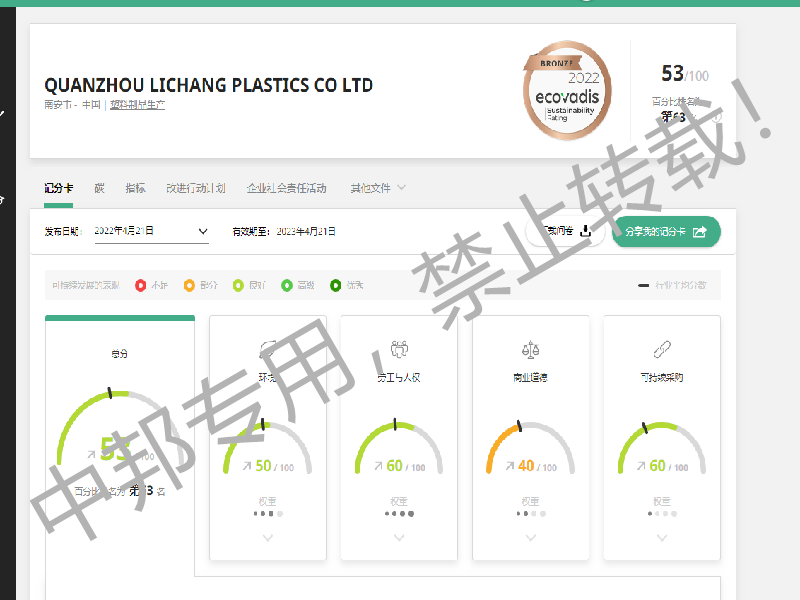Open the 发布日期 date dropdown

click(x=152, y=232)
